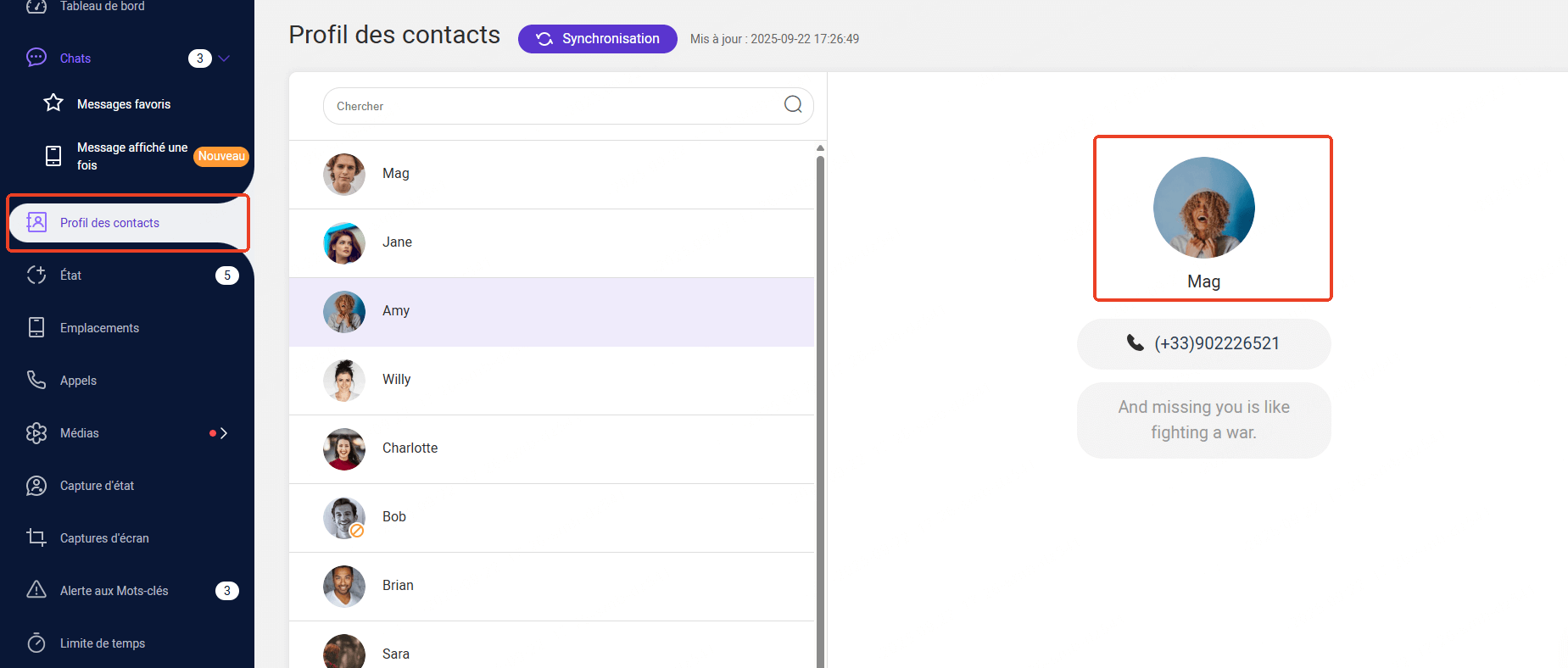Screen dimensions: 1568x668
Task: Click the search magnifier icon
Action: (793, 104)
